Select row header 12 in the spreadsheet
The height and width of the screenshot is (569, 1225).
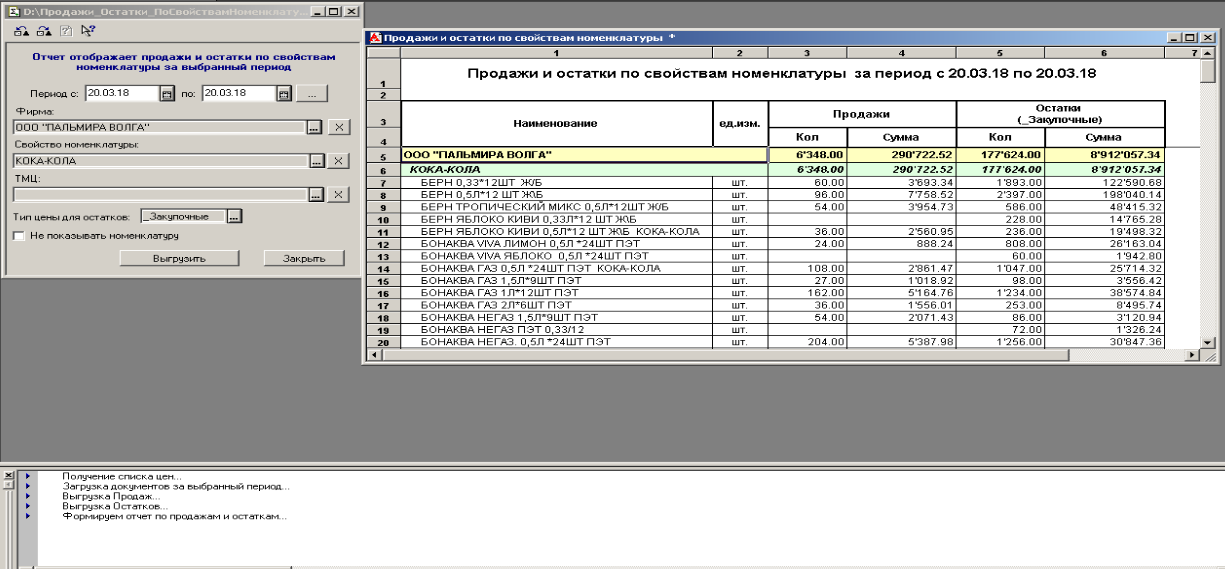point(385,242)
